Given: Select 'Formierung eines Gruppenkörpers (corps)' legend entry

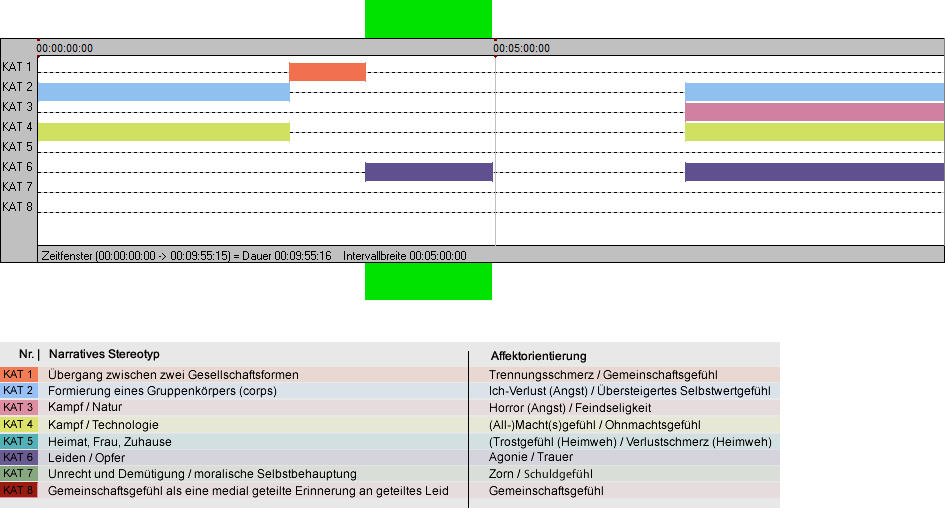Looking at the screenshot, I should pyautogui.click(x=162, y=391).
